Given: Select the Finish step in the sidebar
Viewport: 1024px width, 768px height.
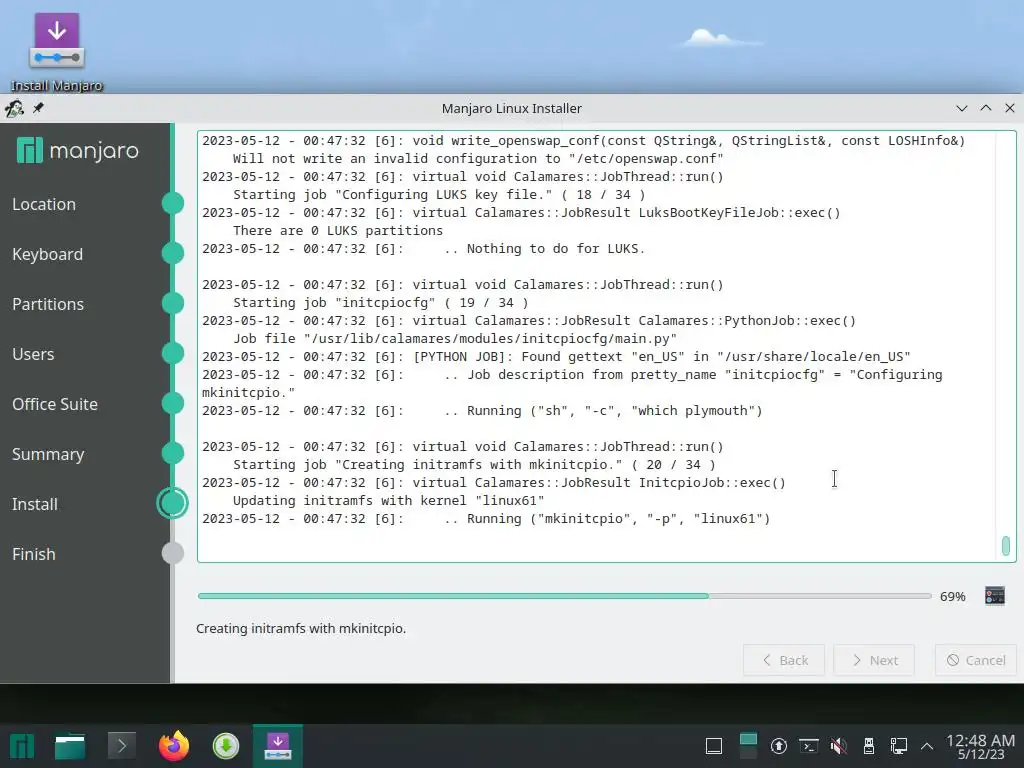Looking at the screenshot, I should click(x=34, y=554).
